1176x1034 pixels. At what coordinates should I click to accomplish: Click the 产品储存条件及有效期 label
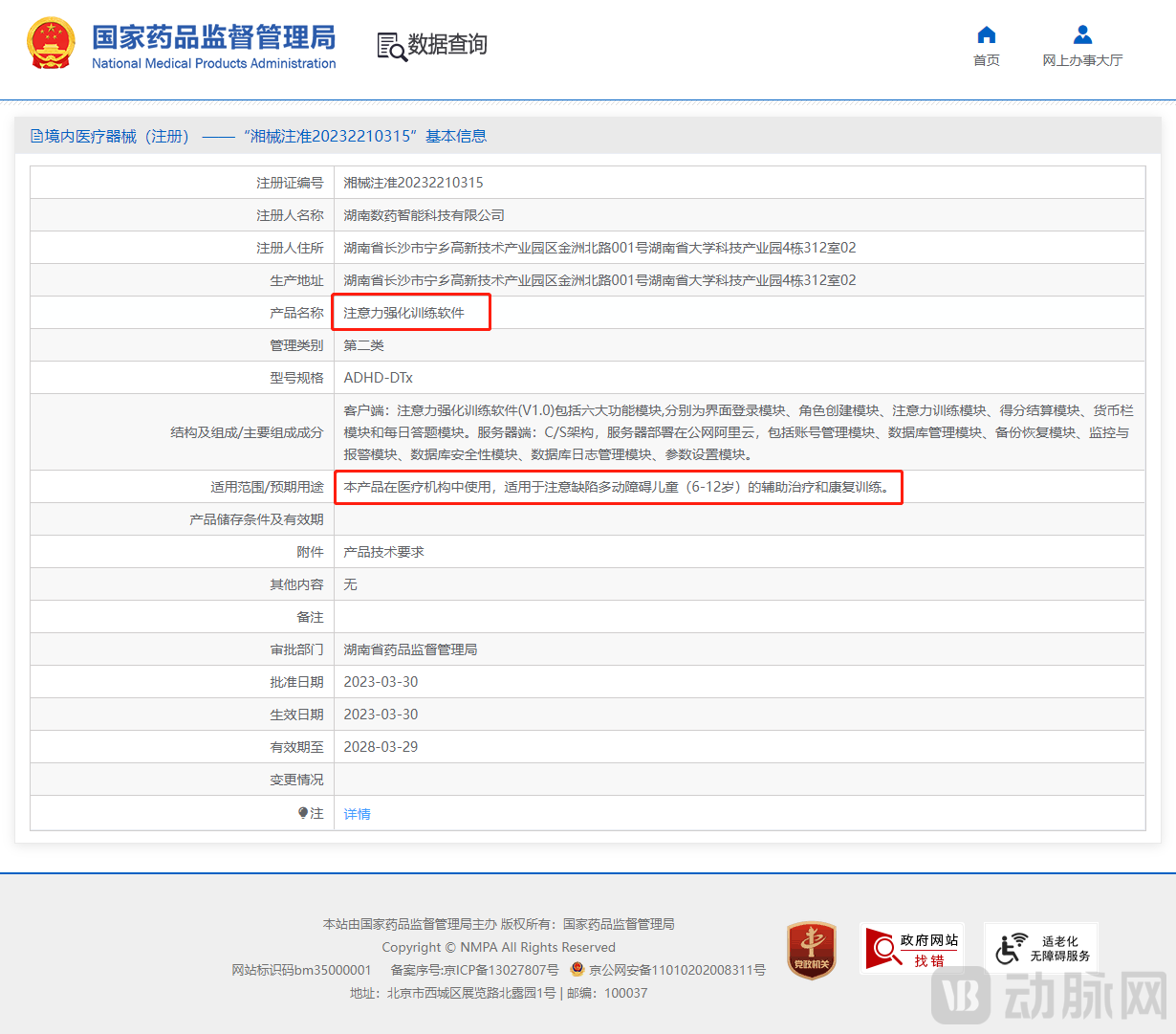point(256,519)
